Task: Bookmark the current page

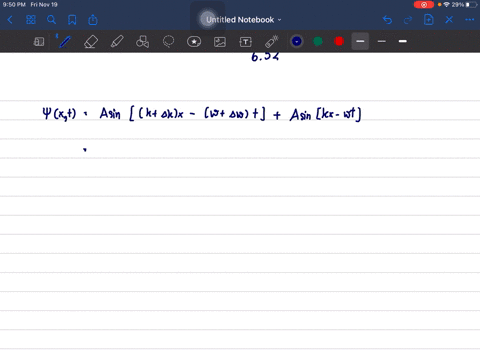Action: point(72,20)
